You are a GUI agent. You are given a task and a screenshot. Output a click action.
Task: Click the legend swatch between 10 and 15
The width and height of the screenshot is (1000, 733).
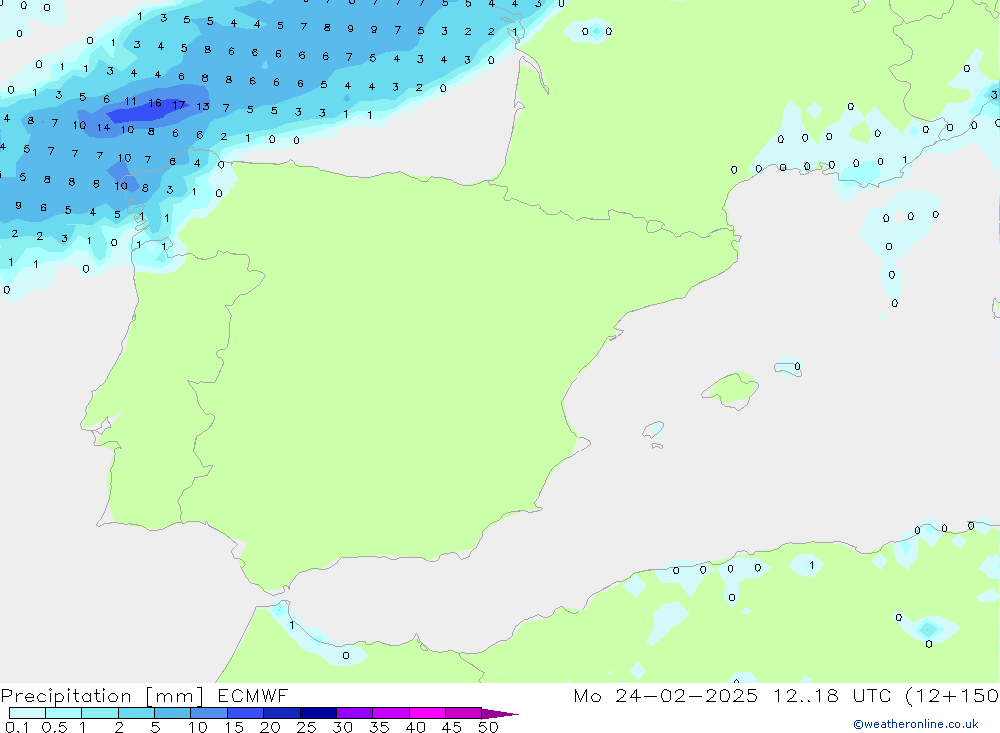pyautogui.click(x=209, y=713)
